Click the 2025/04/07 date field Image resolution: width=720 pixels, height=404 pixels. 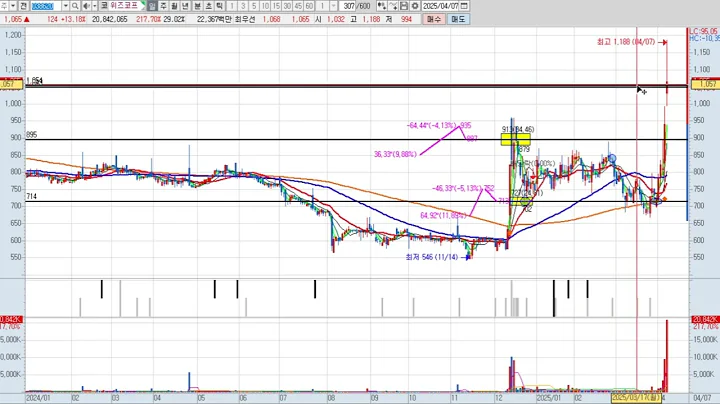pos(440,6)
